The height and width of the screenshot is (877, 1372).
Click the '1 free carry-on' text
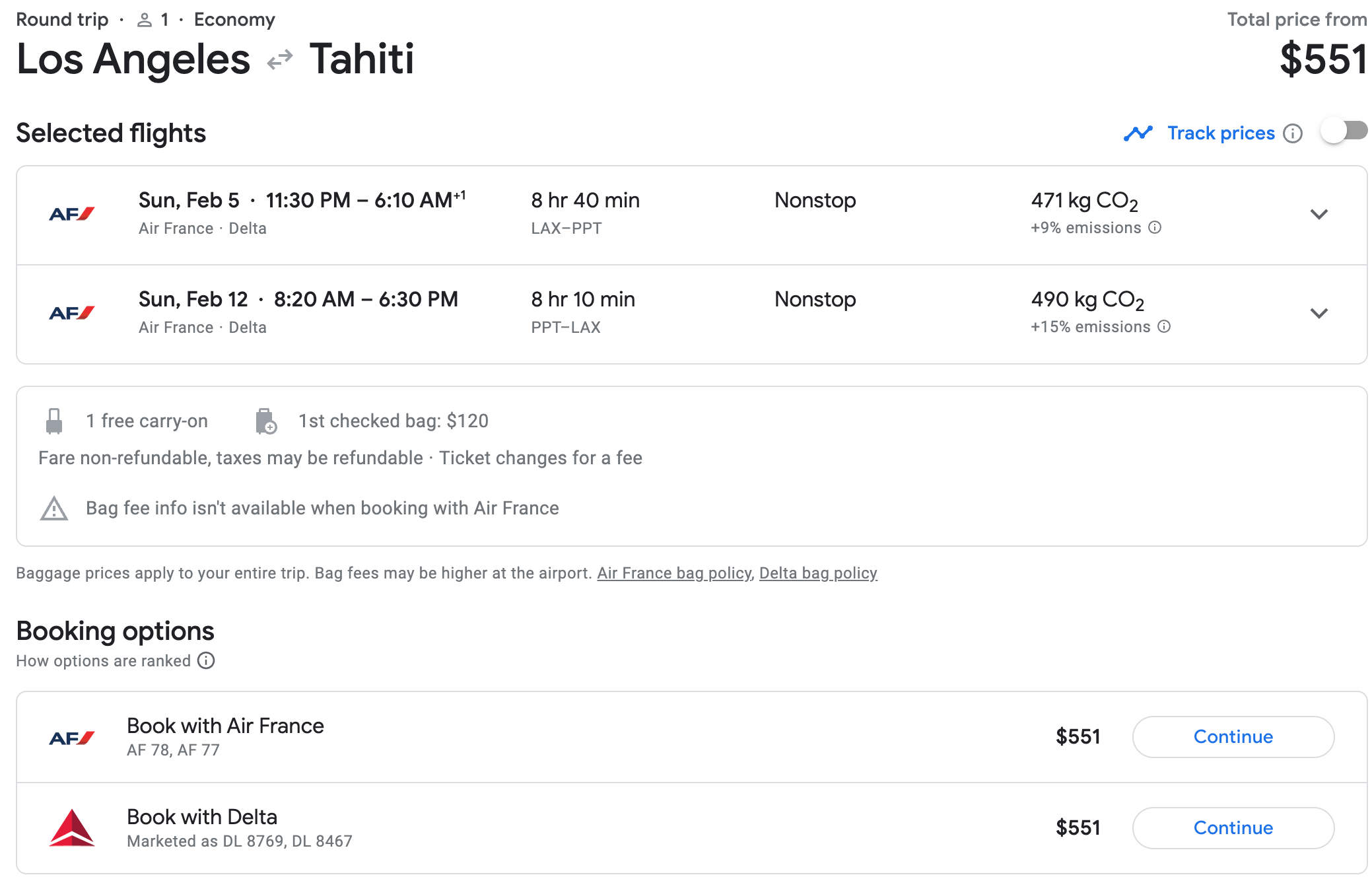pos(147,421)
